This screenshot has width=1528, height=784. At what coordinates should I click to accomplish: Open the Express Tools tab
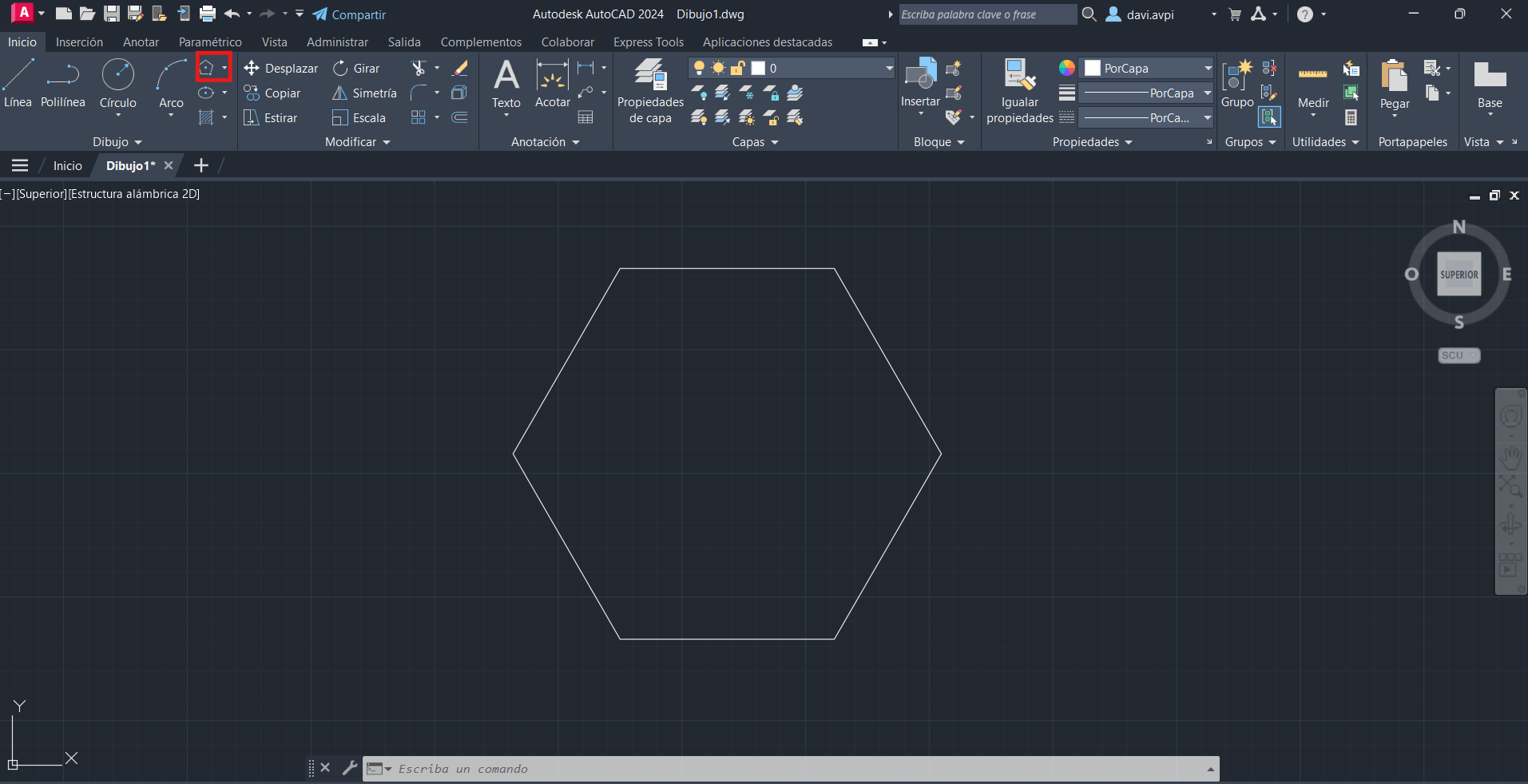(x=648, y=42)
